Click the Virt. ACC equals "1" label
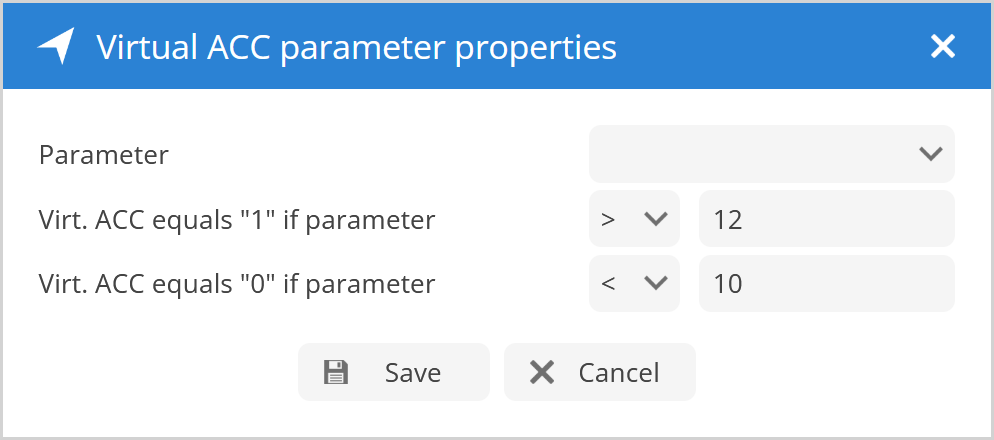The height and width of the screenshot is (440, 994). click(x=237, y=220)
